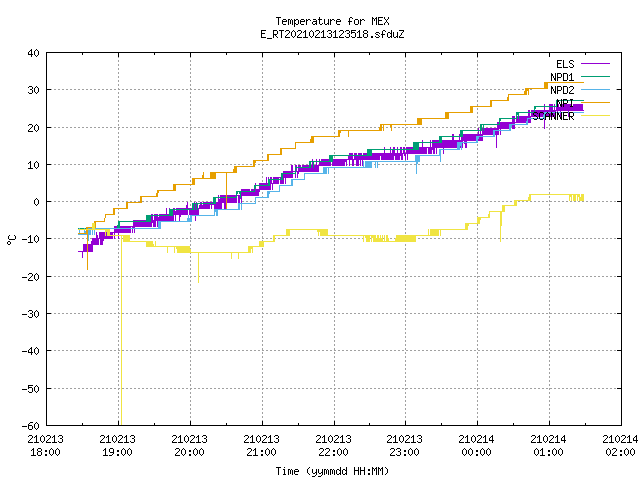The image size is (640, 480).
Task: Click the y-axis label 0
Action: pyautogui.click(x=37, y=202)
